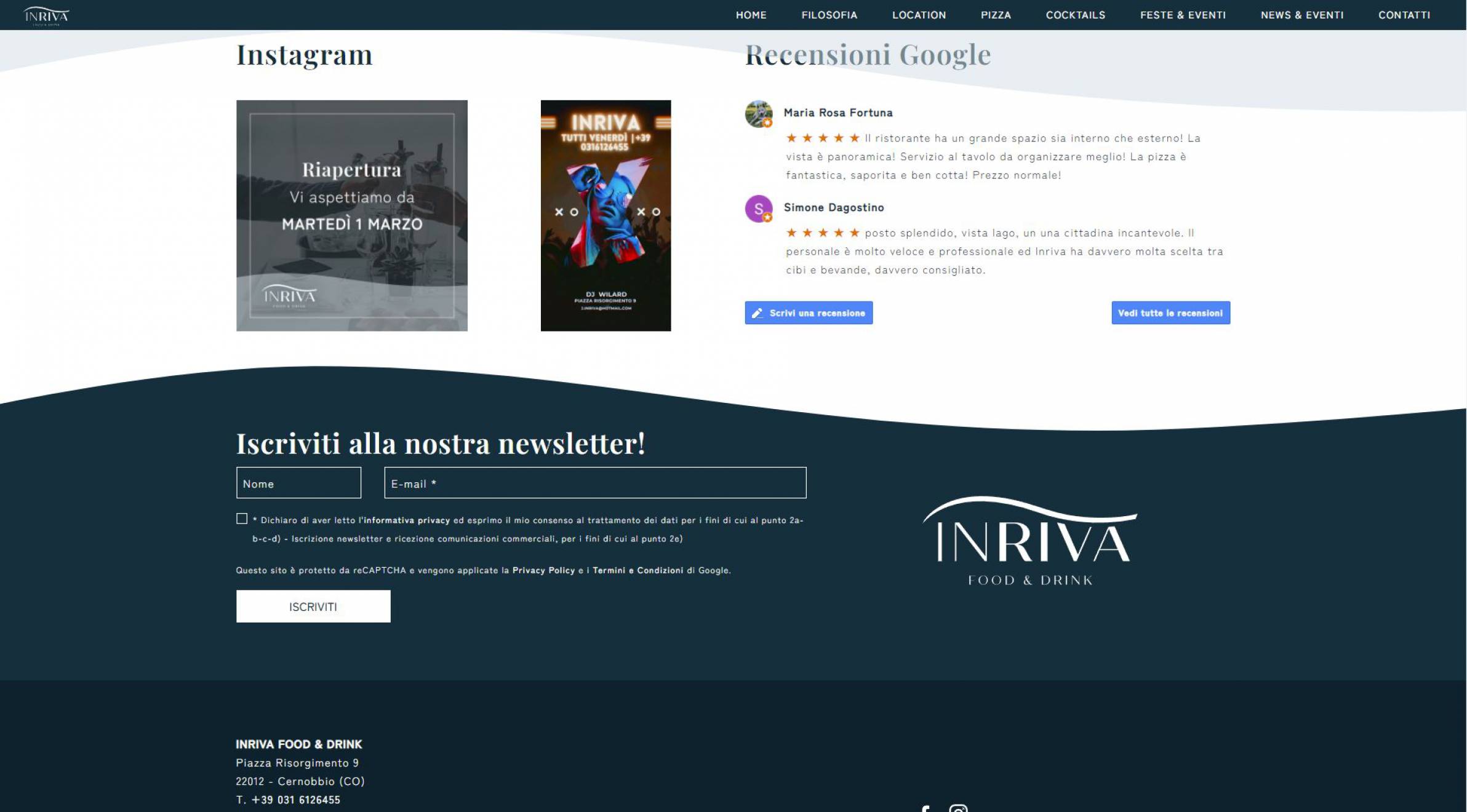Open the INRIVA Tutti Venerdì flyer post
The height and width of the screenshot is (812, 1467).
tap(606, 216)
